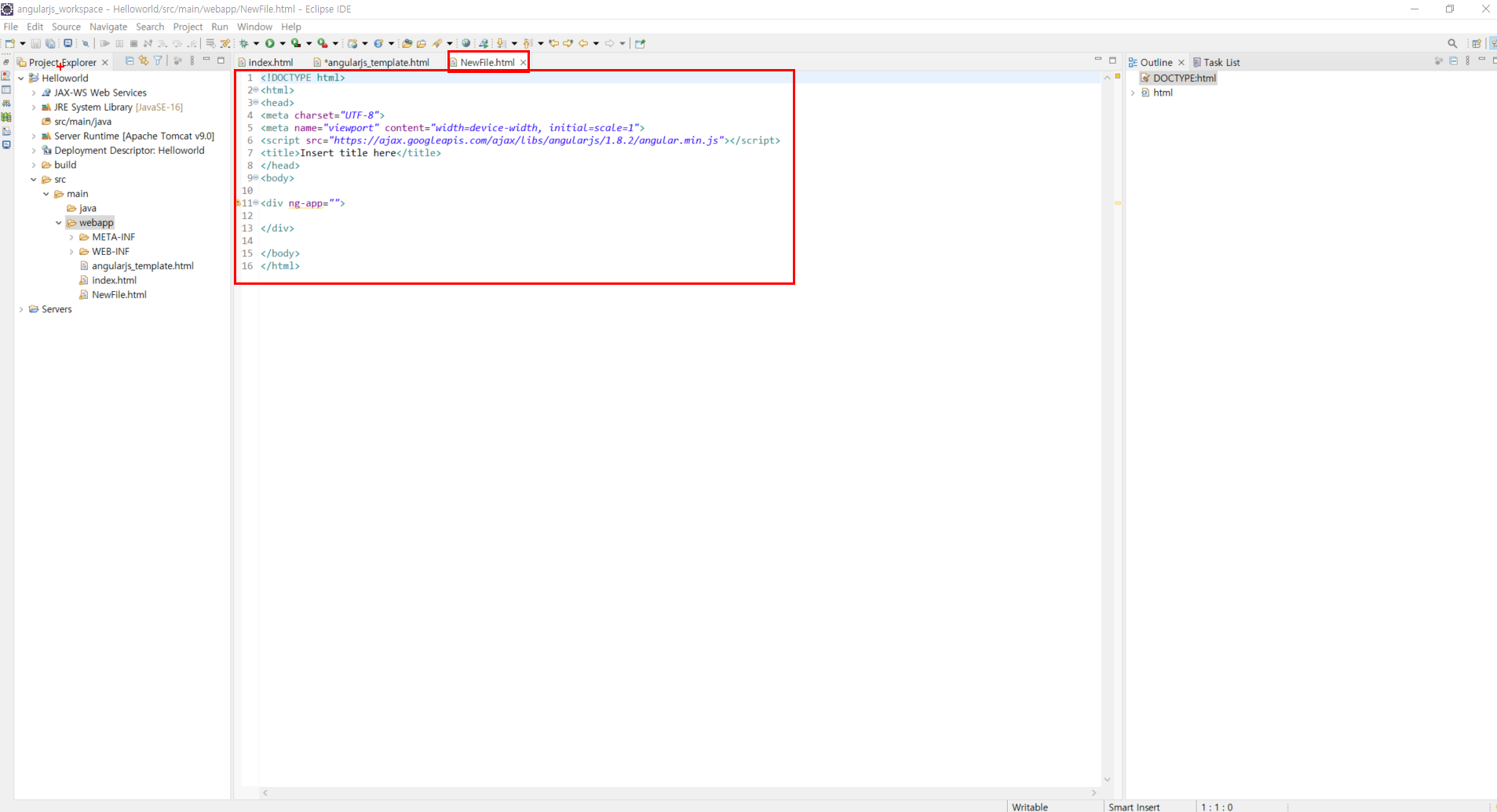Click the Save All toolbar icon

pos(50,43)
